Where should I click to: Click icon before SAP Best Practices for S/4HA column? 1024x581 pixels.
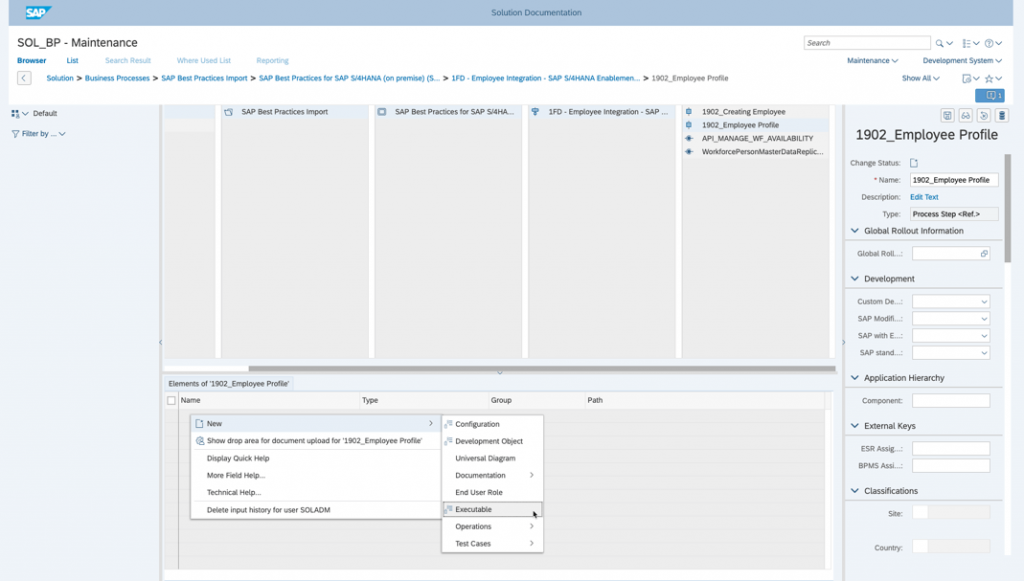pos(382,112)
